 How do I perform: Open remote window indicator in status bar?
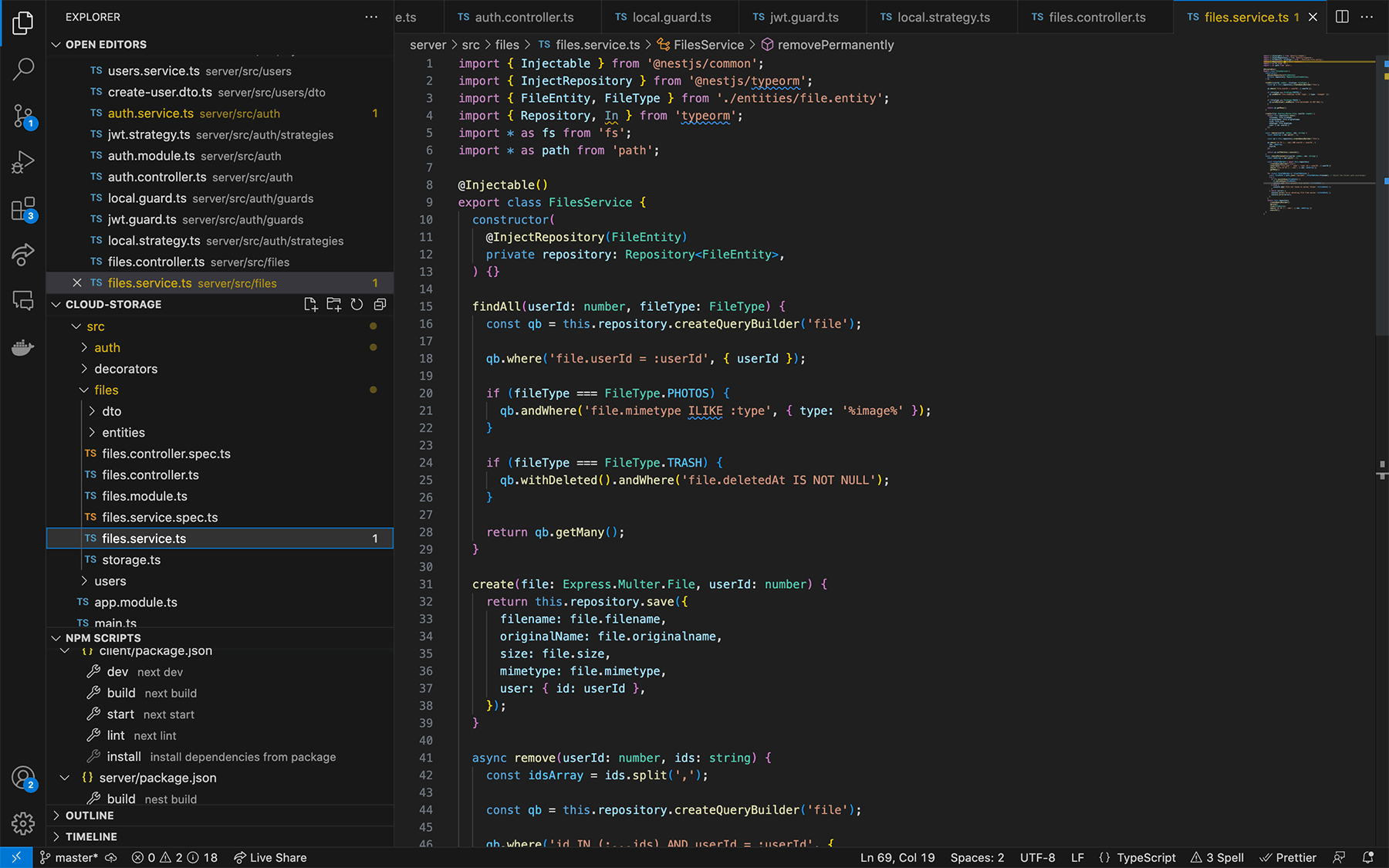click(16, 857)
